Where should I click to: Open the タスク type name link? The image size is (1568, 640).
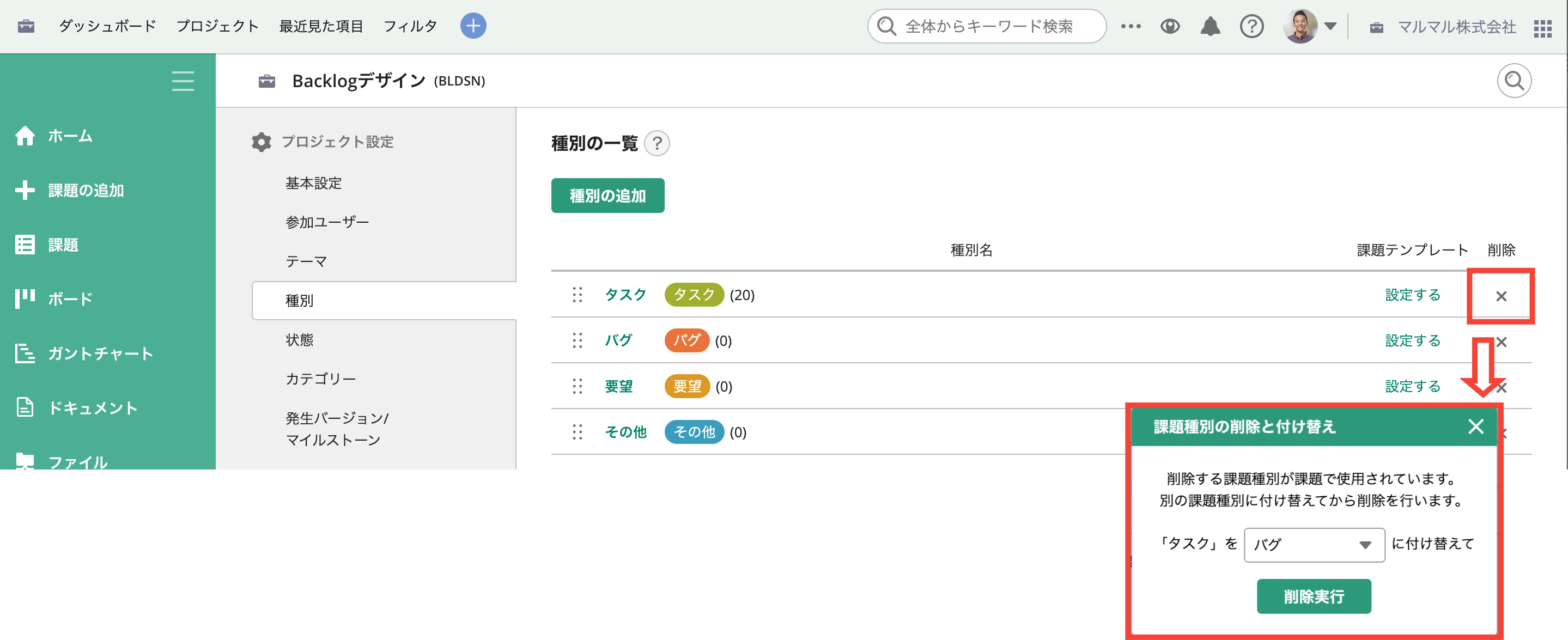tap(625, 295)
